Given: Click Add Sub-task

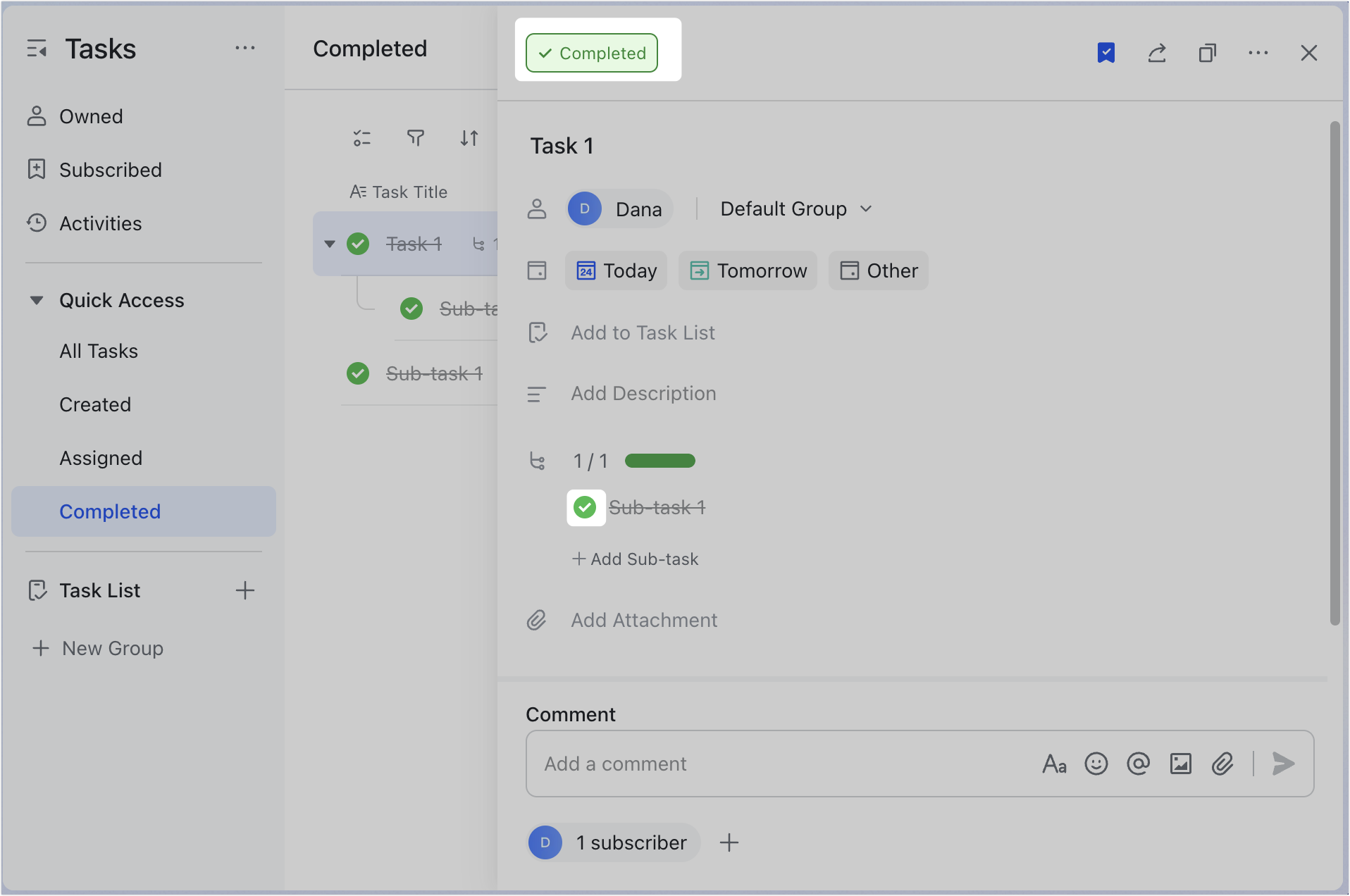Looking at the screenshot, I should pos(636,559).
